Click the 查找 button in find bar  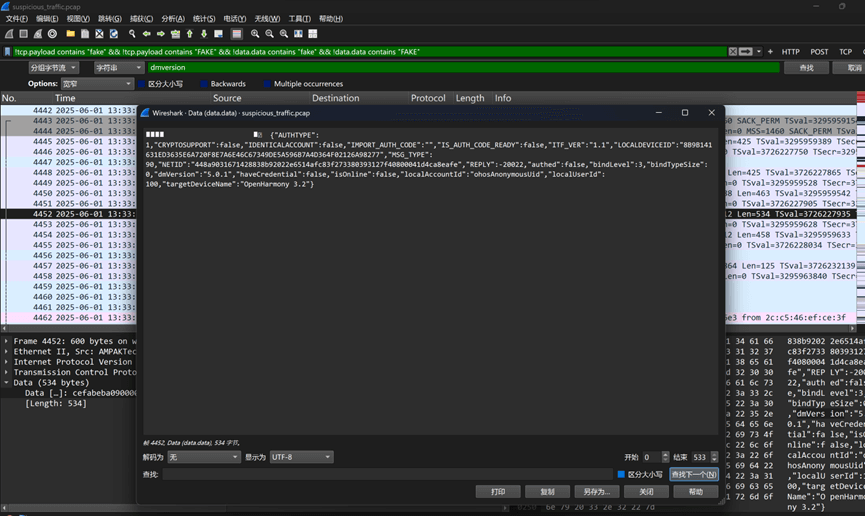pyautogui.click(x=807, y=67)
